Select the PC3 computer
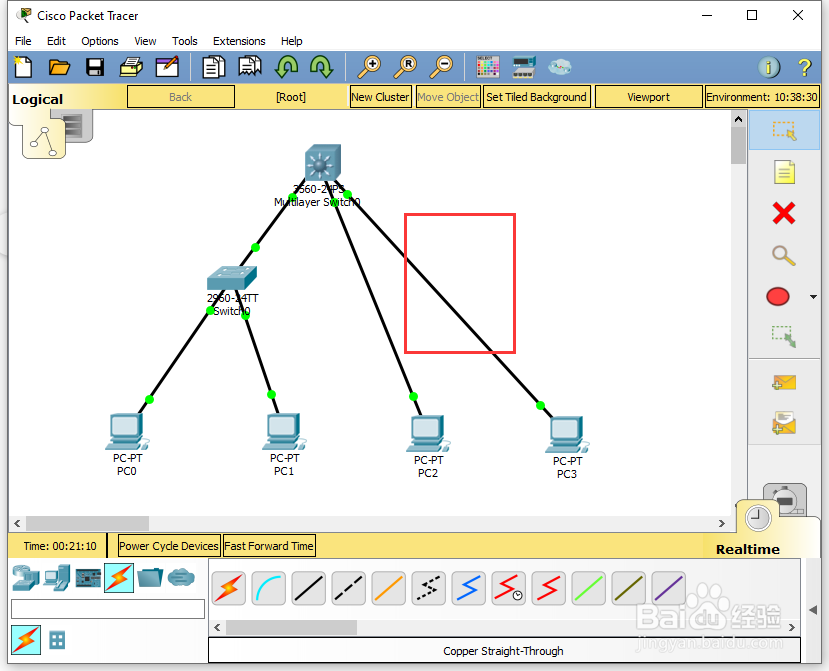The height and width of the screenshot is (671, 829). click(x=567, y=435)
